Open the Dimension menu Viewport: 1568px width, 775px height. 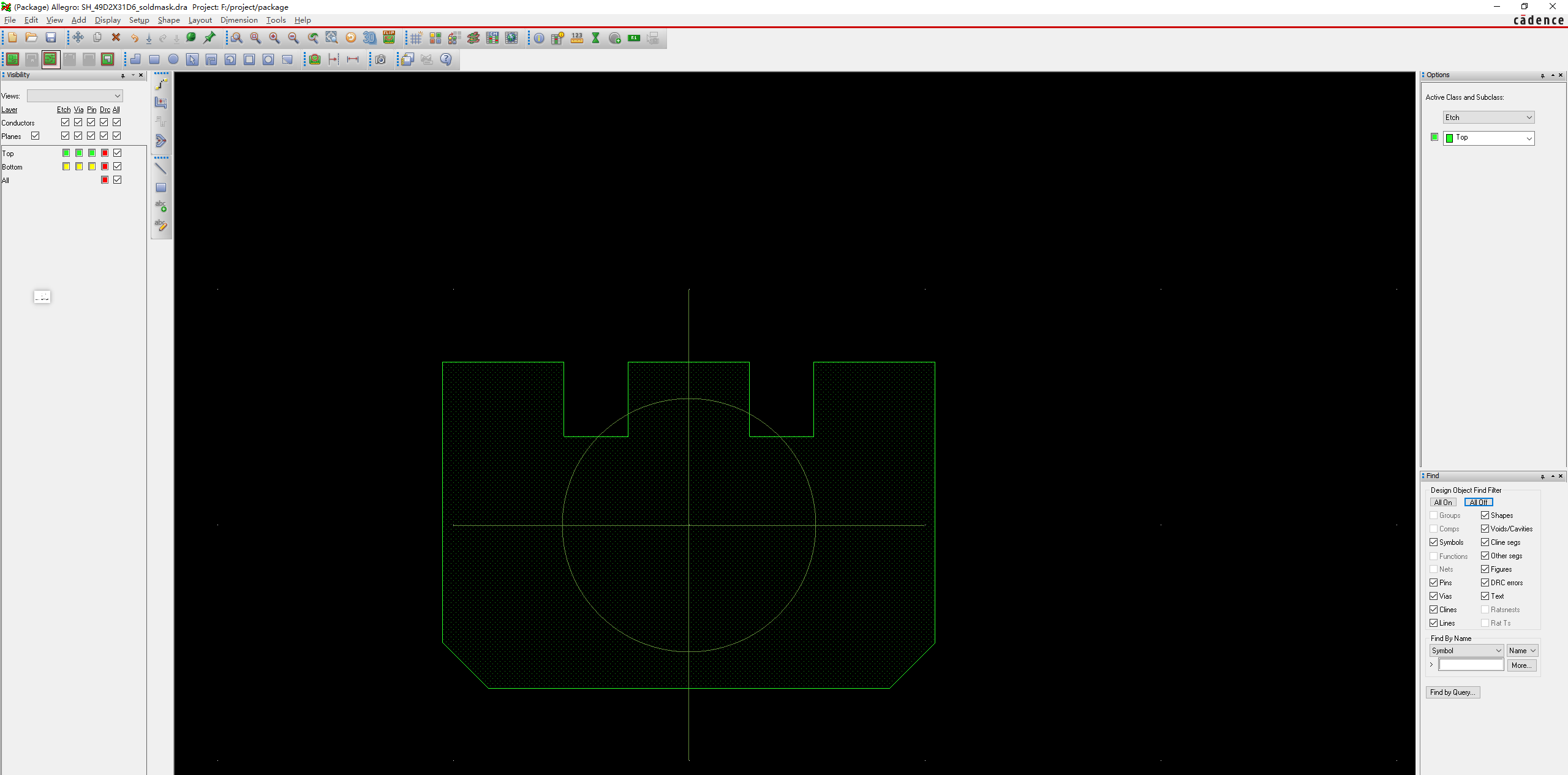pos(239,20)
